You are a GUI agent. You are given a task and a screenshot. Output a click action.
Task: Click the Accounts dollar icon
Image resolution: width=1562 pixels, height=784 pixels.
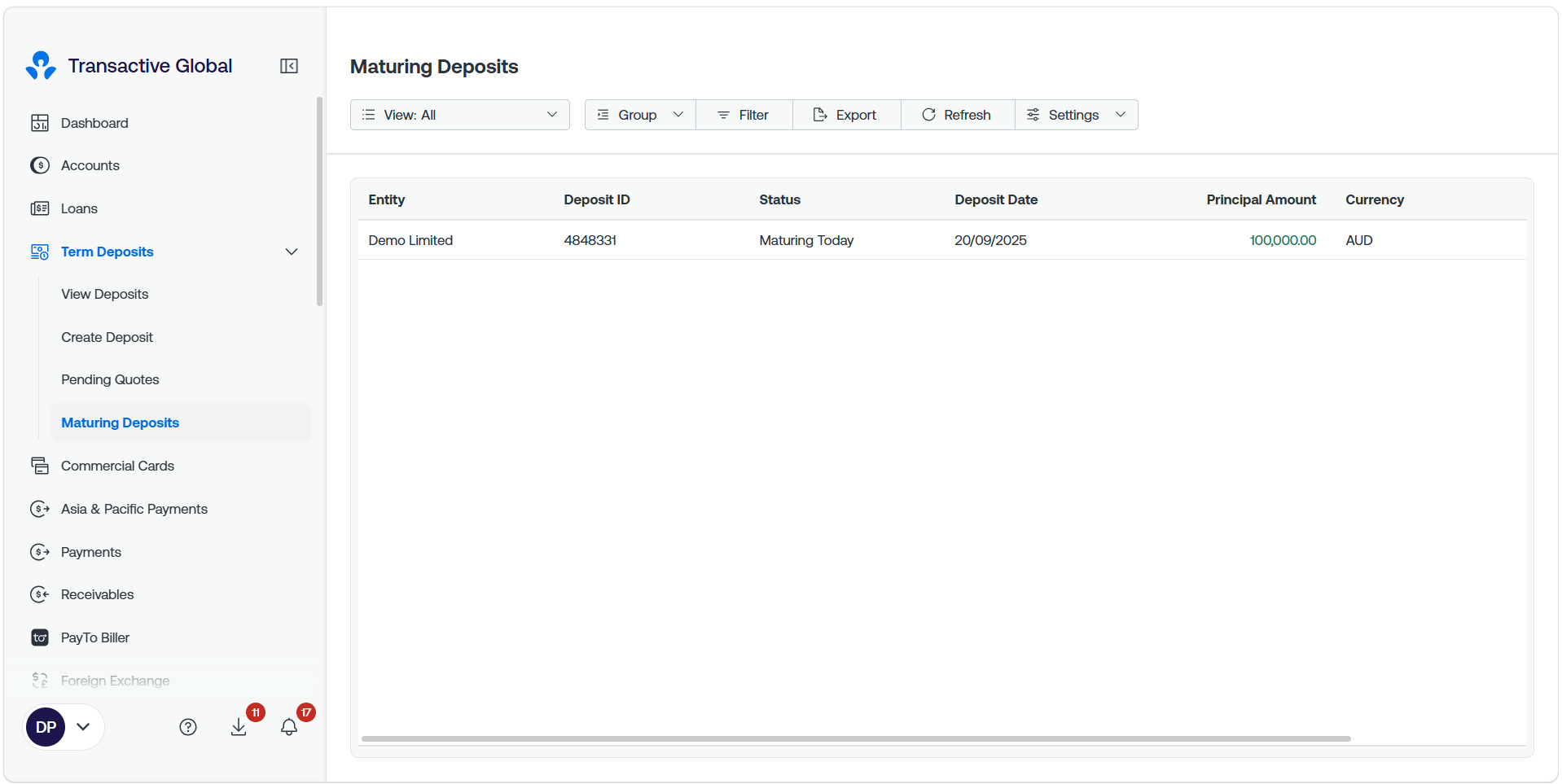[40, 165]
